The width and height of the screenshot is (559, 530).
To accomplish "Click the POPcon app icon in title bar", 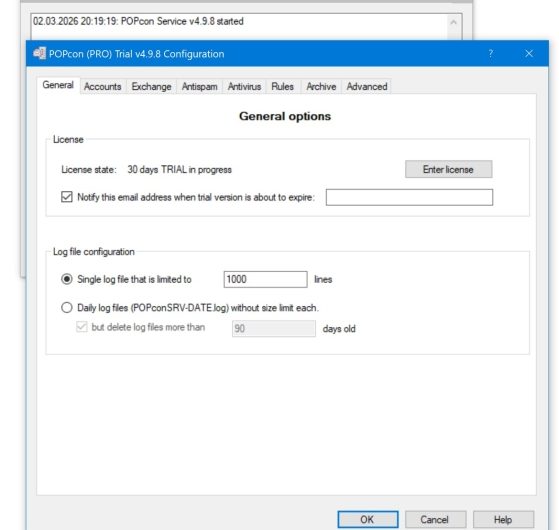I will coord(39,53).
